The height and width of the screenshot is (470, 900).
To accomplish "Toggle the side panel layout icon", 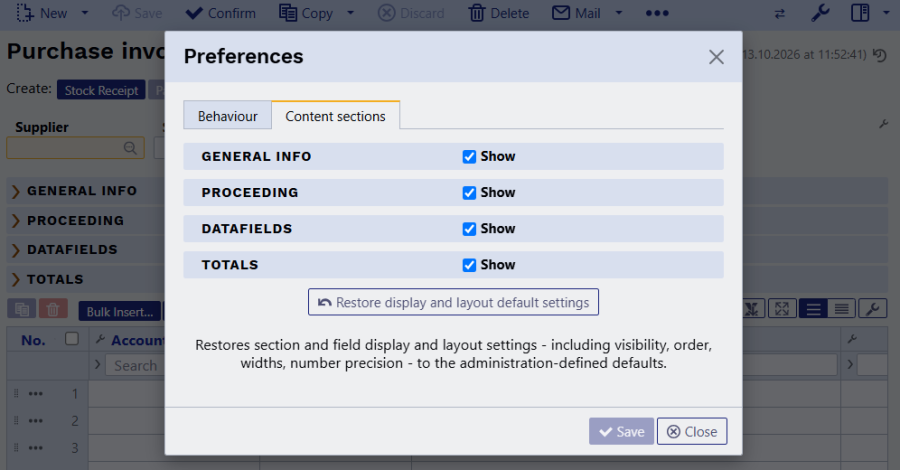I will (860, 13).
